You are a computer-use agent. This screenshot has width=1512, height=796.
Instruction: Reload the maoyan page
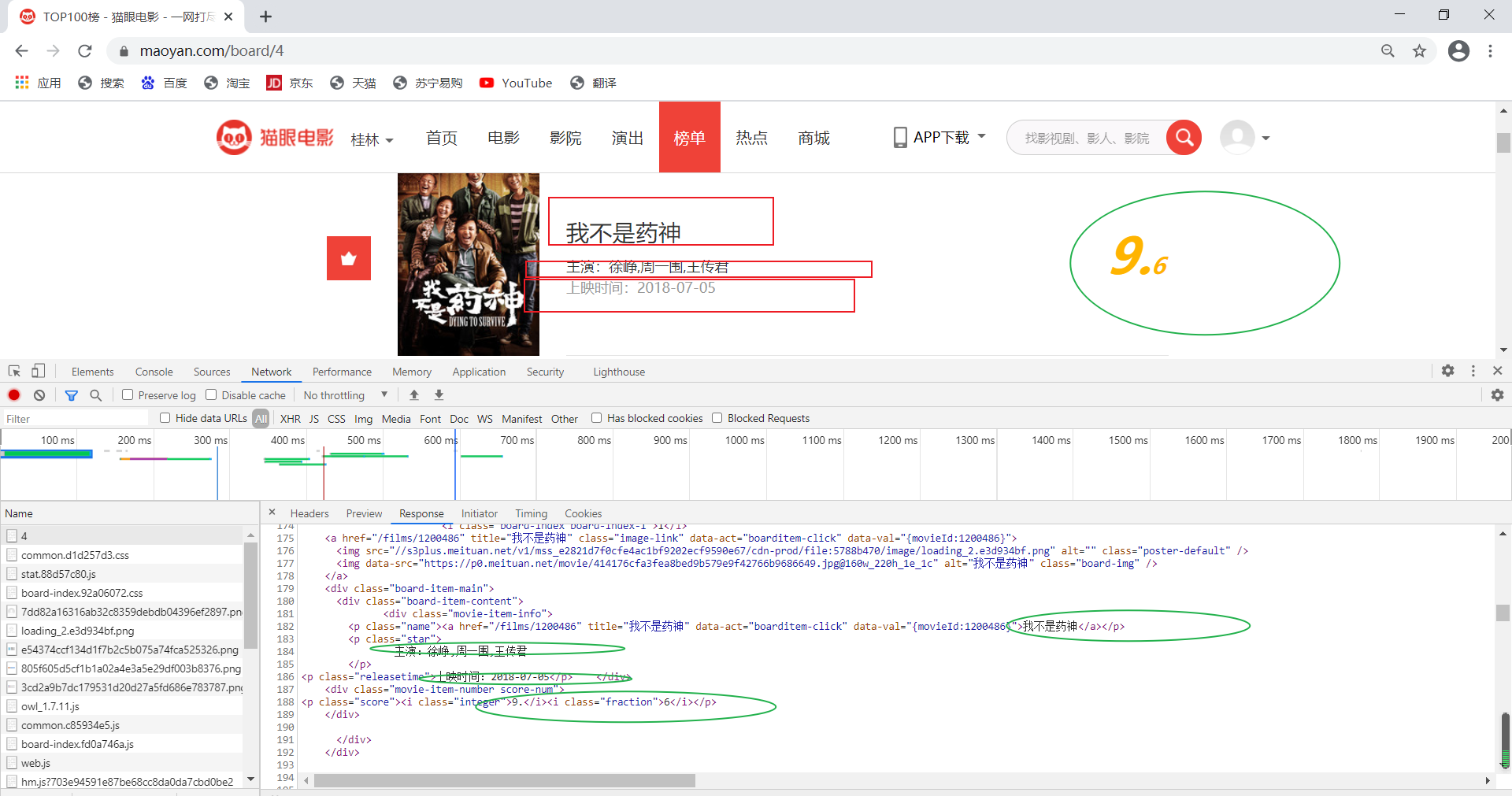pos(85,51)
